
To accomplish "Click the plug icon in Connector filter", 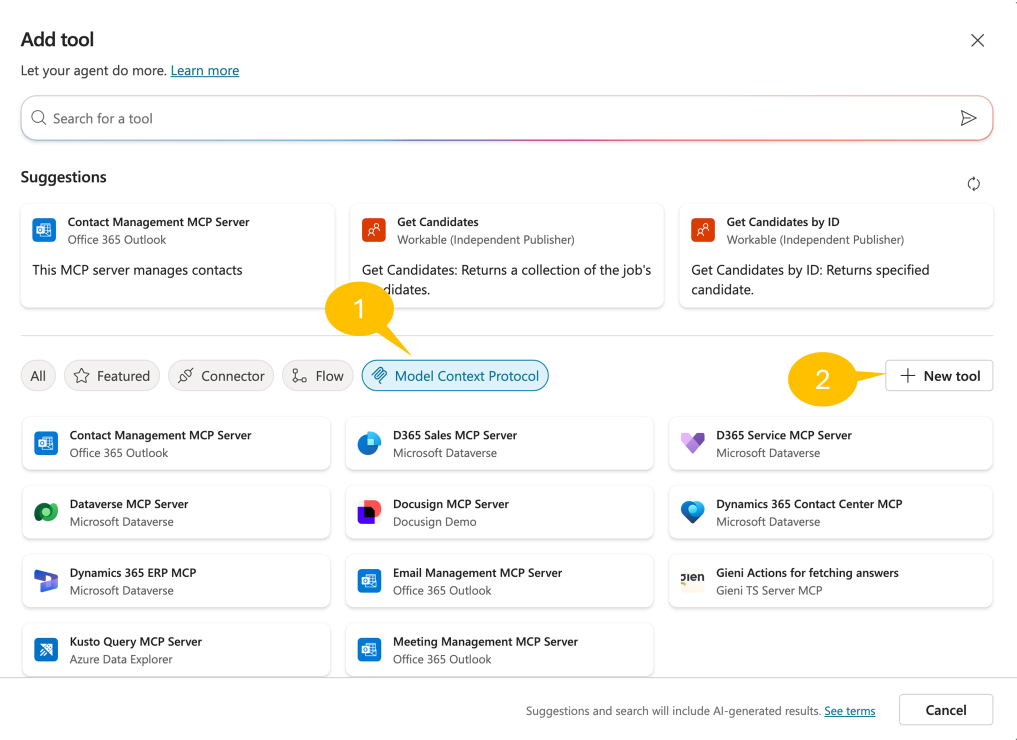I will point(185,376).
